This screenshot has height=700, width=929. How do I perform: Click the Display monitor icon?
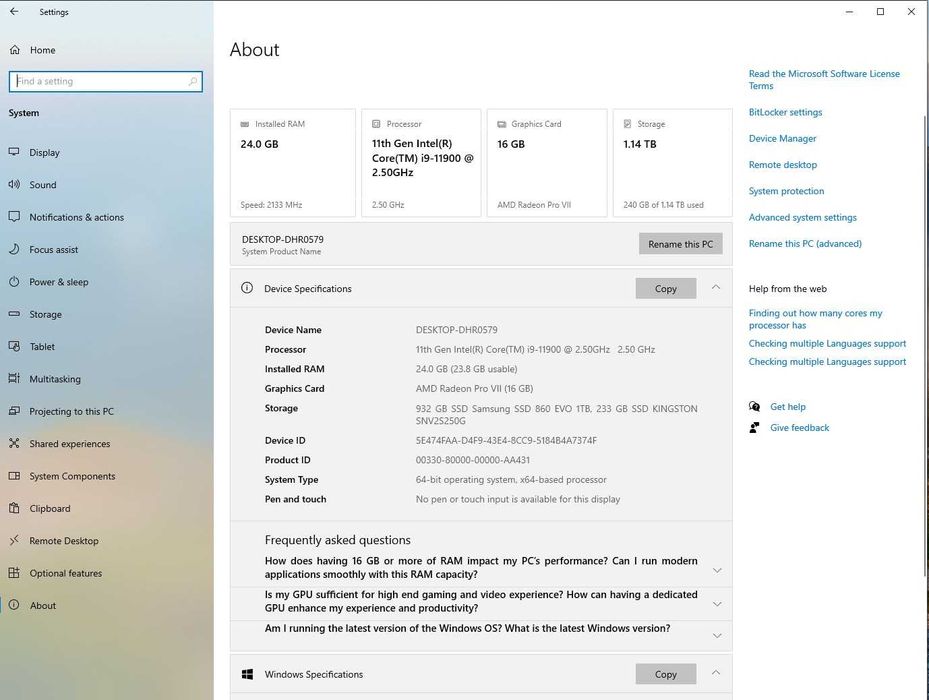[x=14, y=152]
